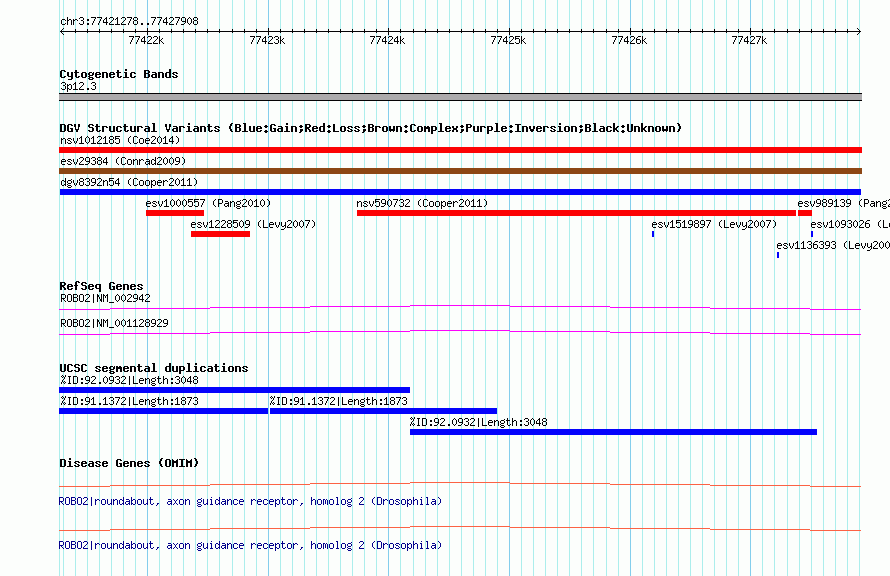Click the dgv8392n54 (Cooper2011) blue gain bar
This screenshot has height=576, width=890.
[460, 192]
